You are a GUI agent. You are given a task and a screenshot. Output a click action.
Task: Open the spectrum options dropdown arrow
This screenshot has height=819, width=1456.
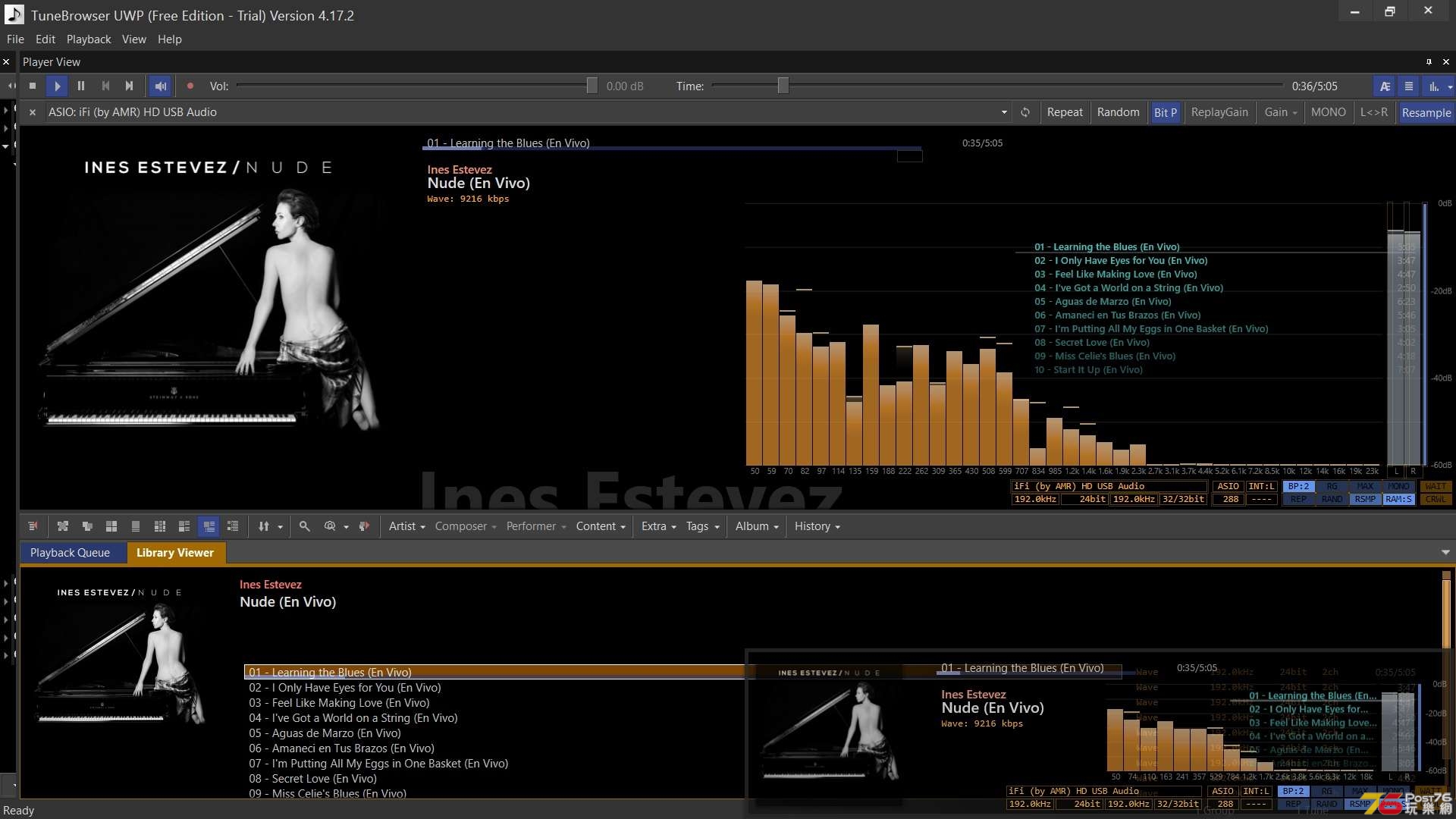[1450, 87]
